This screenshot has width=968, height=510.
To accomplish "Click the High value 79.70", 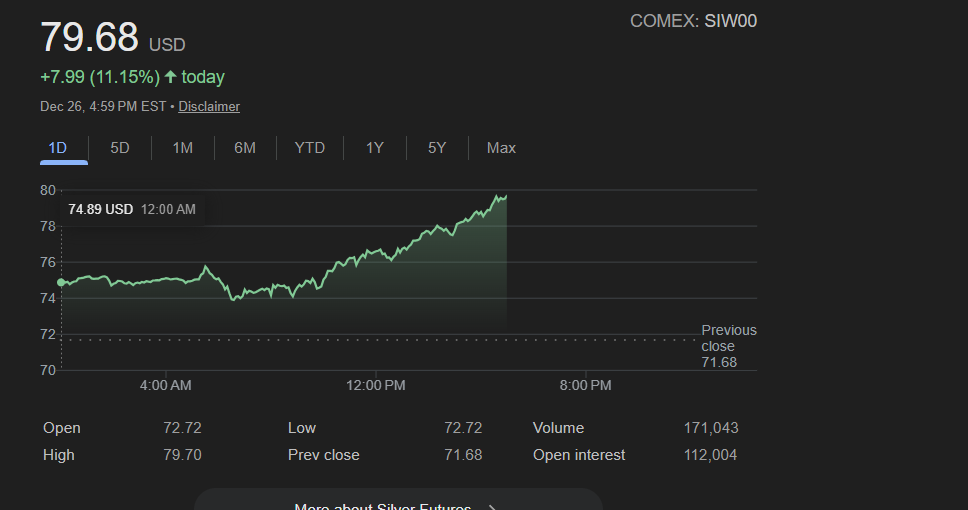I will [183, 455].
